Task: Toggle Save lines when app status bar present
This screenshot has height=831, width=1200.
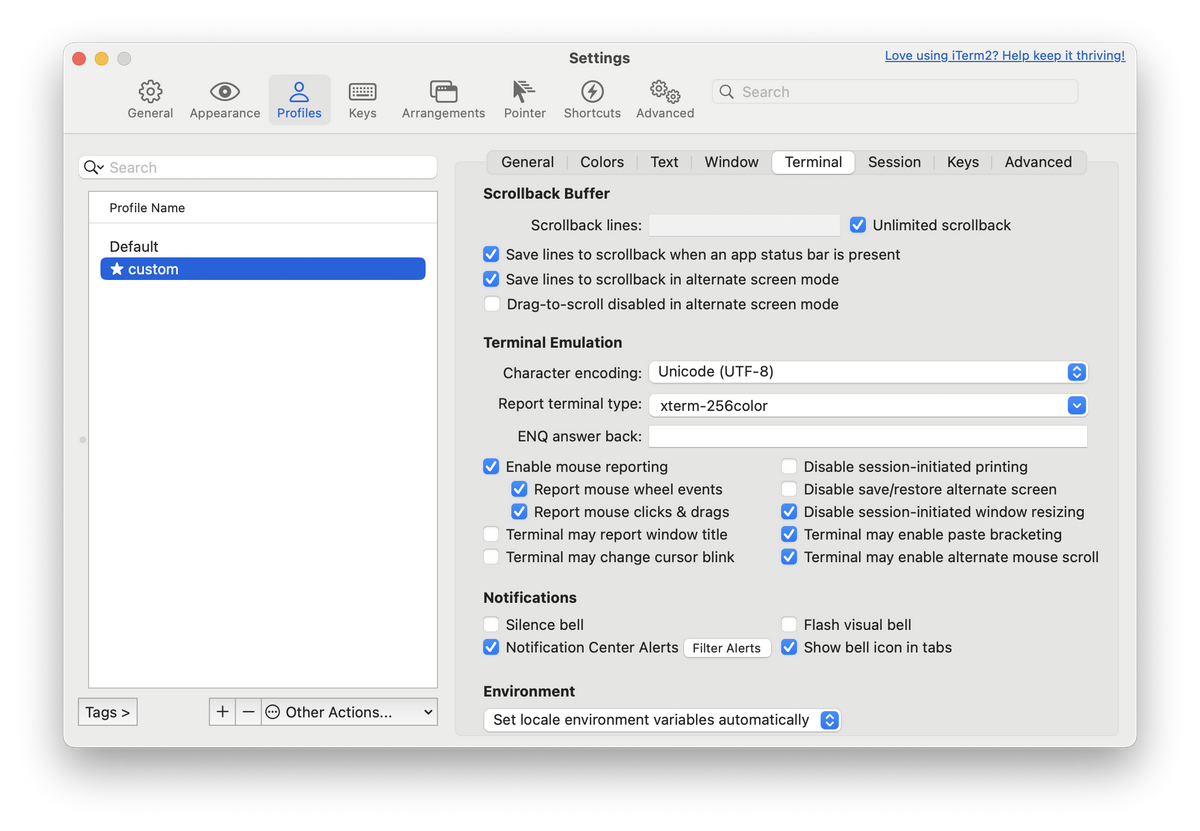Action: pos(491,254)
